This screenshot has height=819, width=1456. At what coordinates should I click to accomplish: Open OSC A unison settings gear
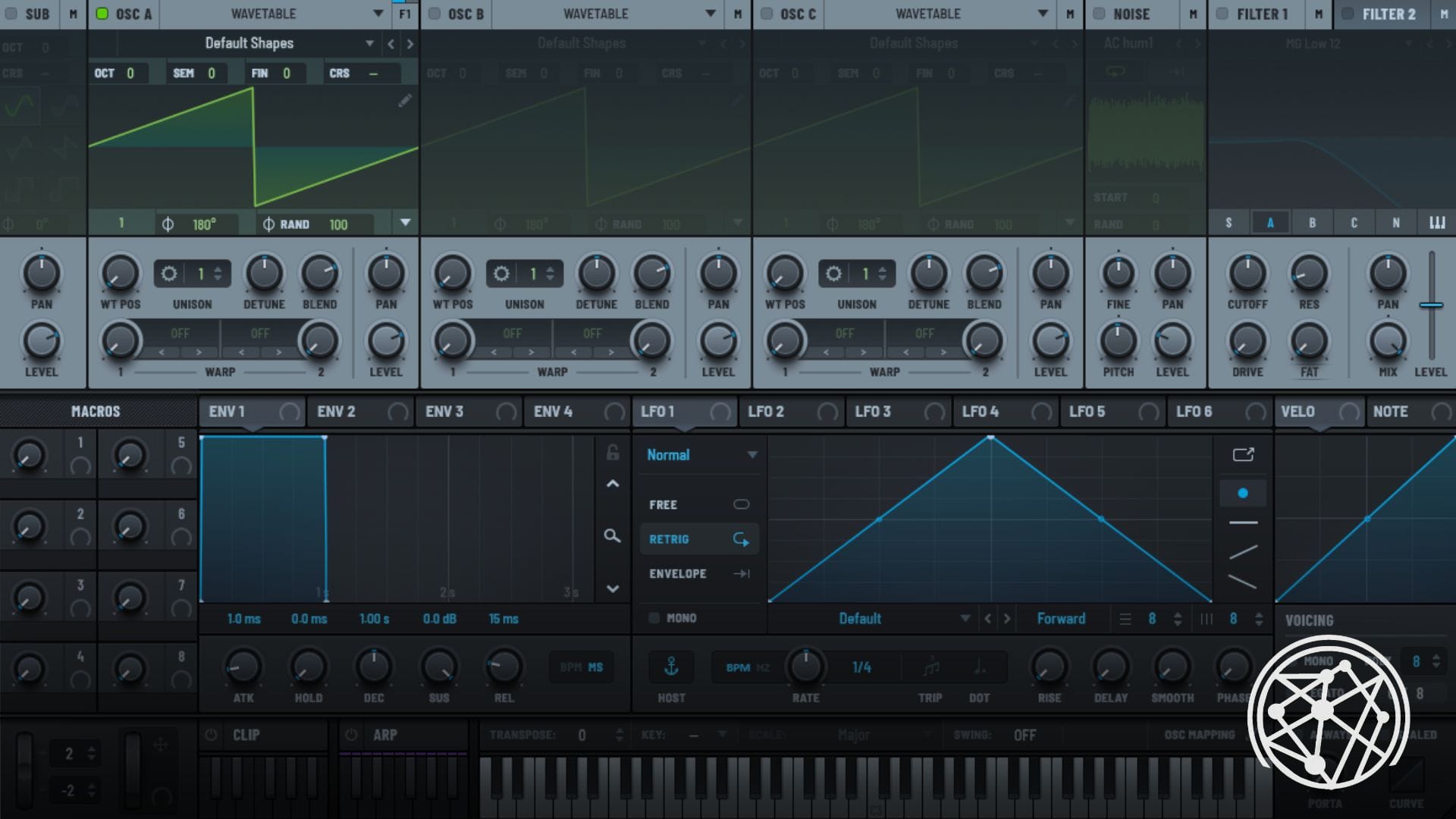169,274
